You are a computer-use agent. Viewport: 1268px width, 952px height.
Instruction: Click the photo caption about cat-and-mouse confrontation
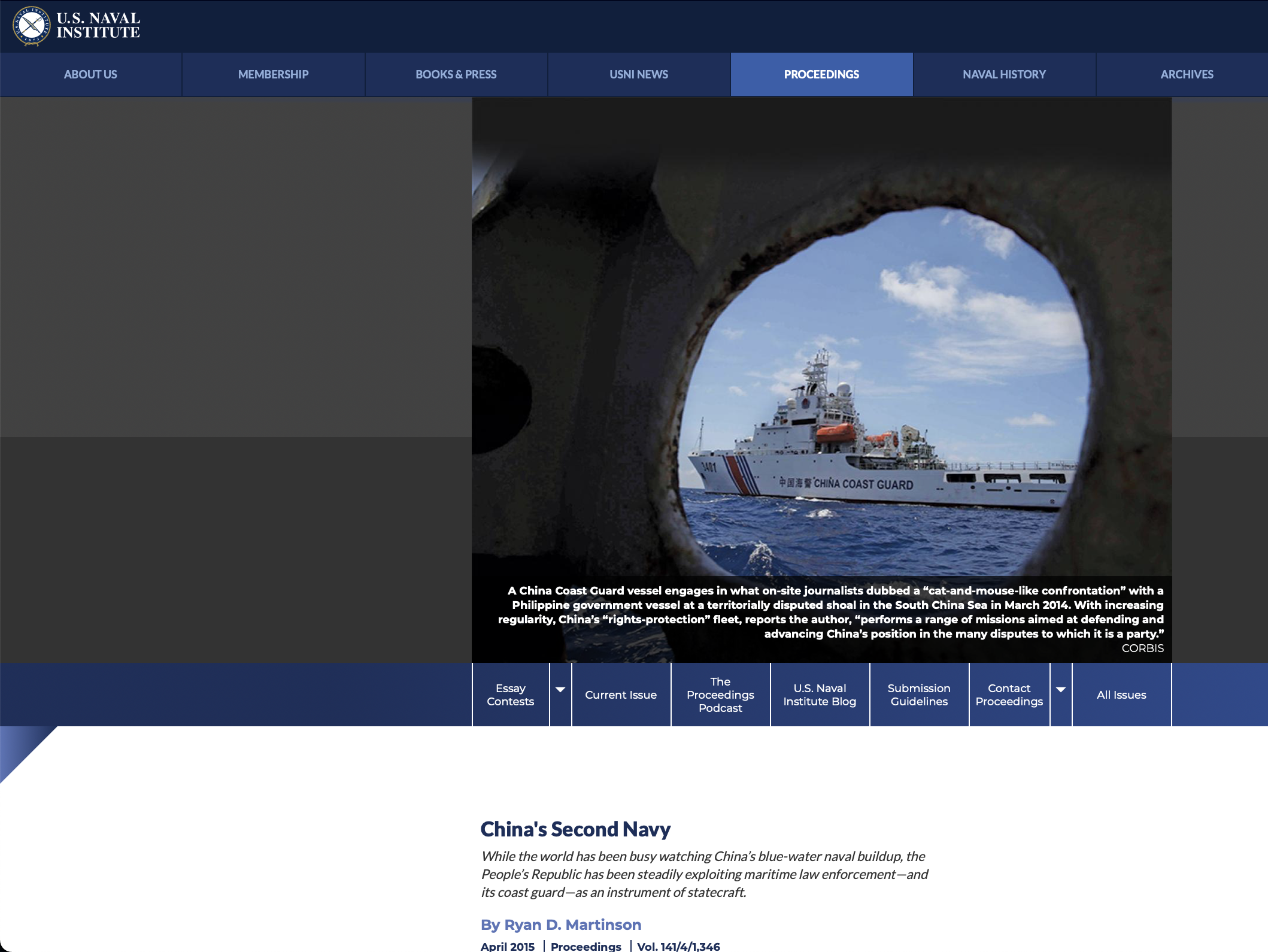click(x=831, y=612)
